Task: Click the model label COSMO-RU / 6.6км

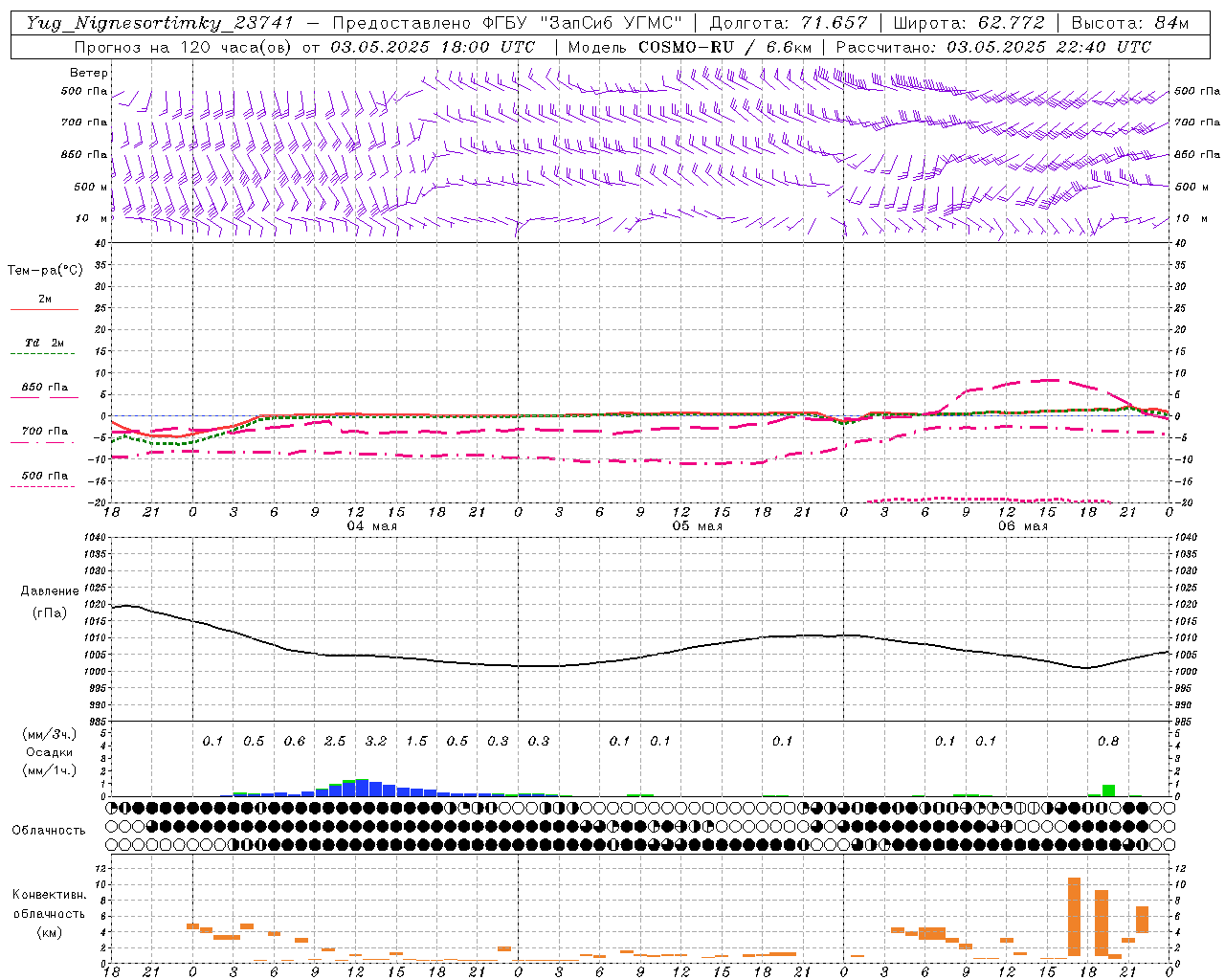Action: [x=724, y=47]
